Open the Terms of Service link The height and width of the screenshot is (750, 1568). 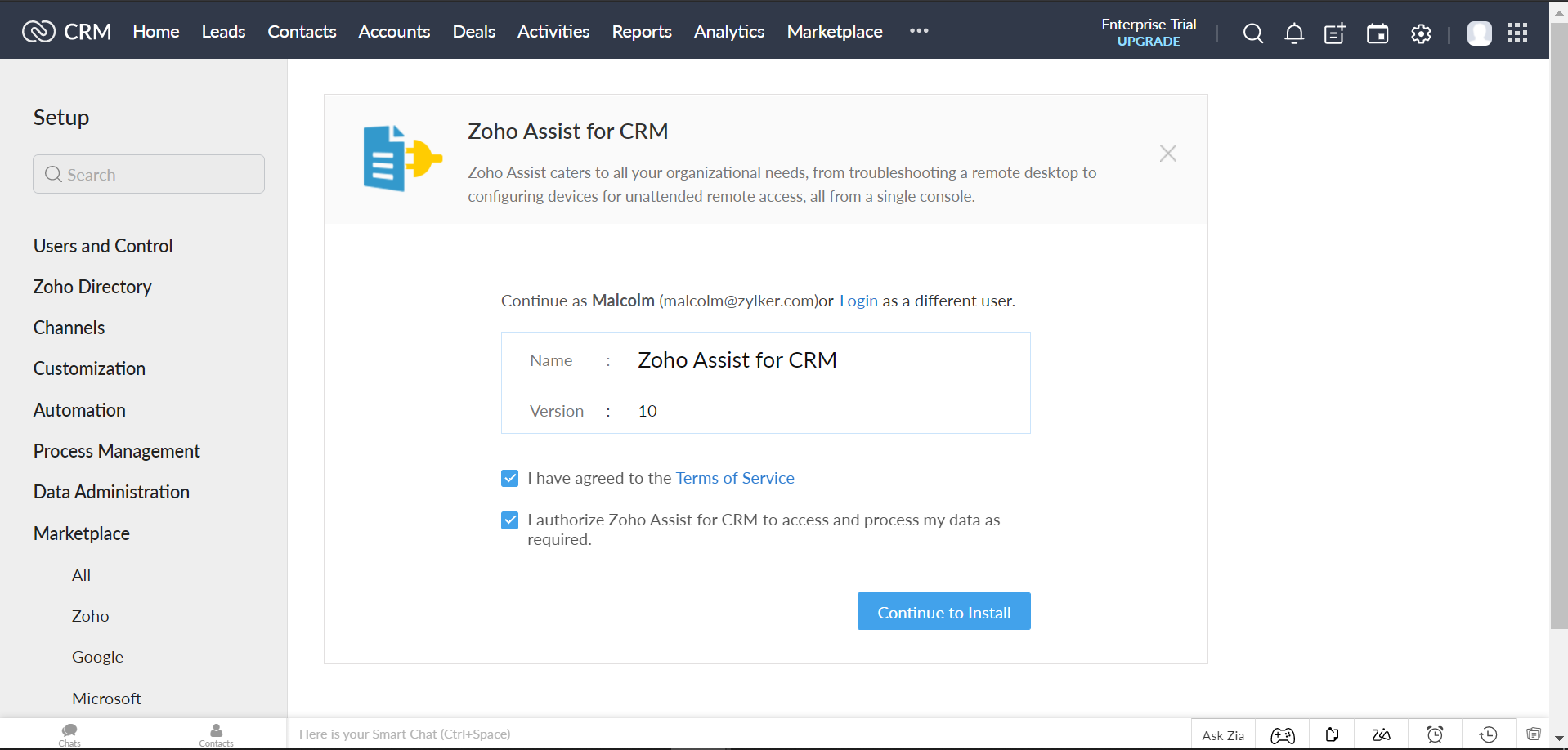pos(735,478)
